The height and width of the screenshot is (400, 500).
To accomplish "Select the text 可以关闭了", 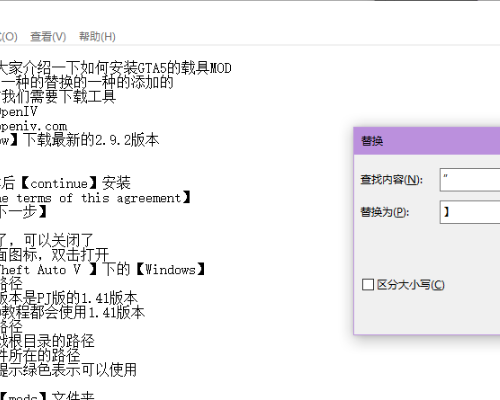I will click(58, 240).
